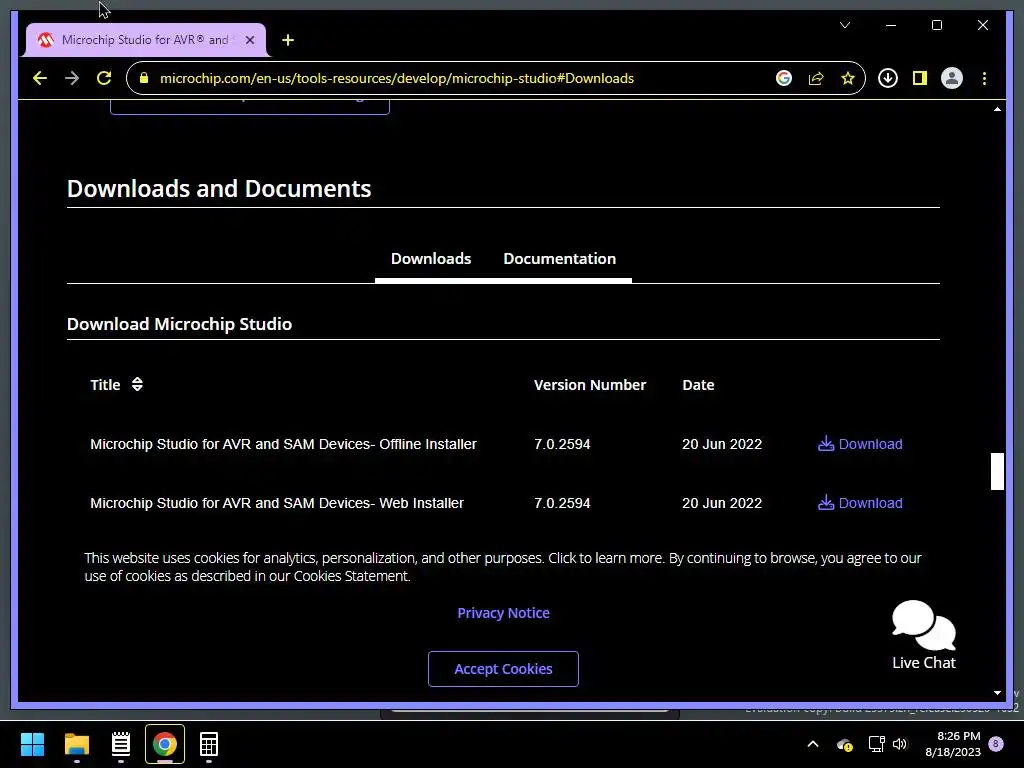Click Offline Installer version 7.0.2594

(562, 444)
